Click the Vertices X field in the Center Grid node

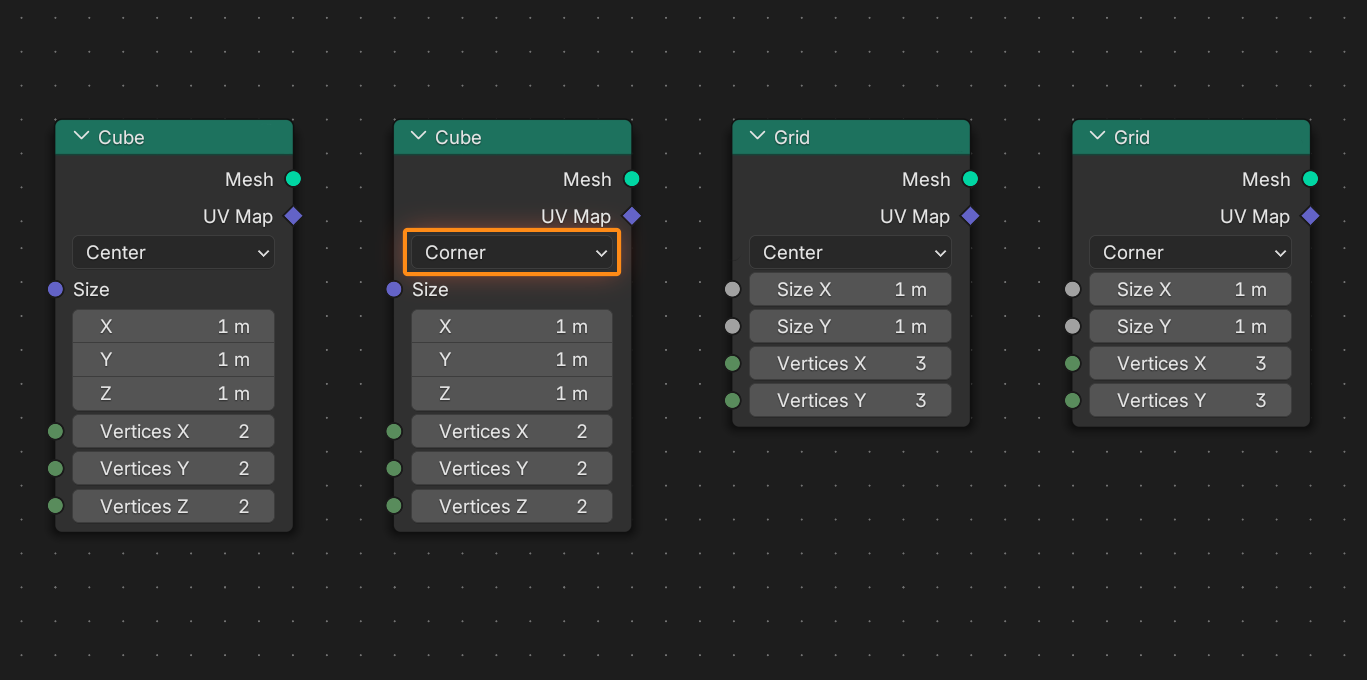(x=850, y=364)
